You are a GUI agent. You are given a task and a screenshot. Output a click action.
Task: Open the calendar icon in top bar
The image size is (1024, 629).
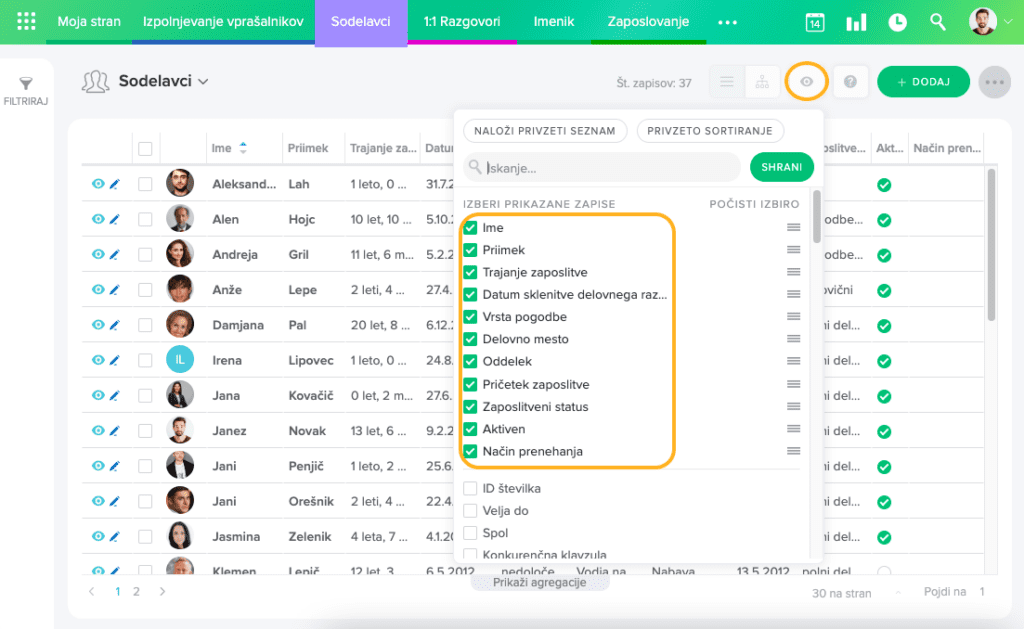point(815,22)
